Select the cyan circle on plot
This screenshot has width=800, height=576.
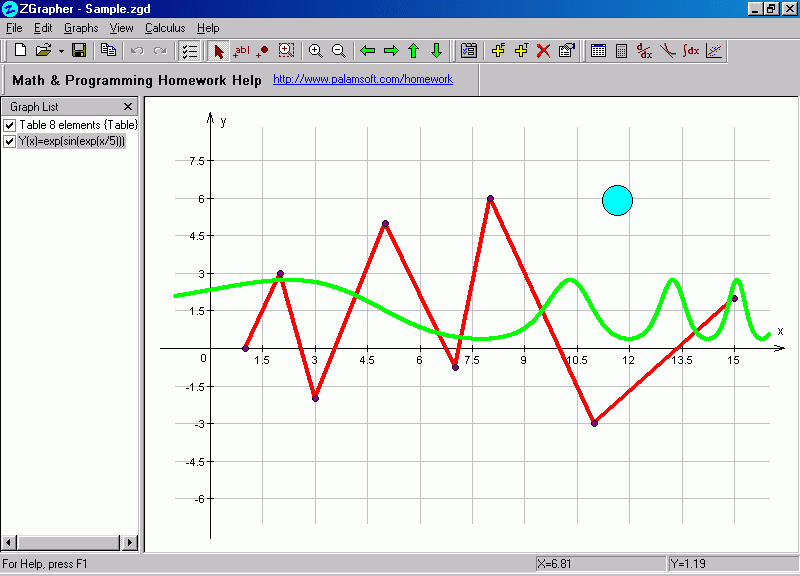[x=617, y=201]
